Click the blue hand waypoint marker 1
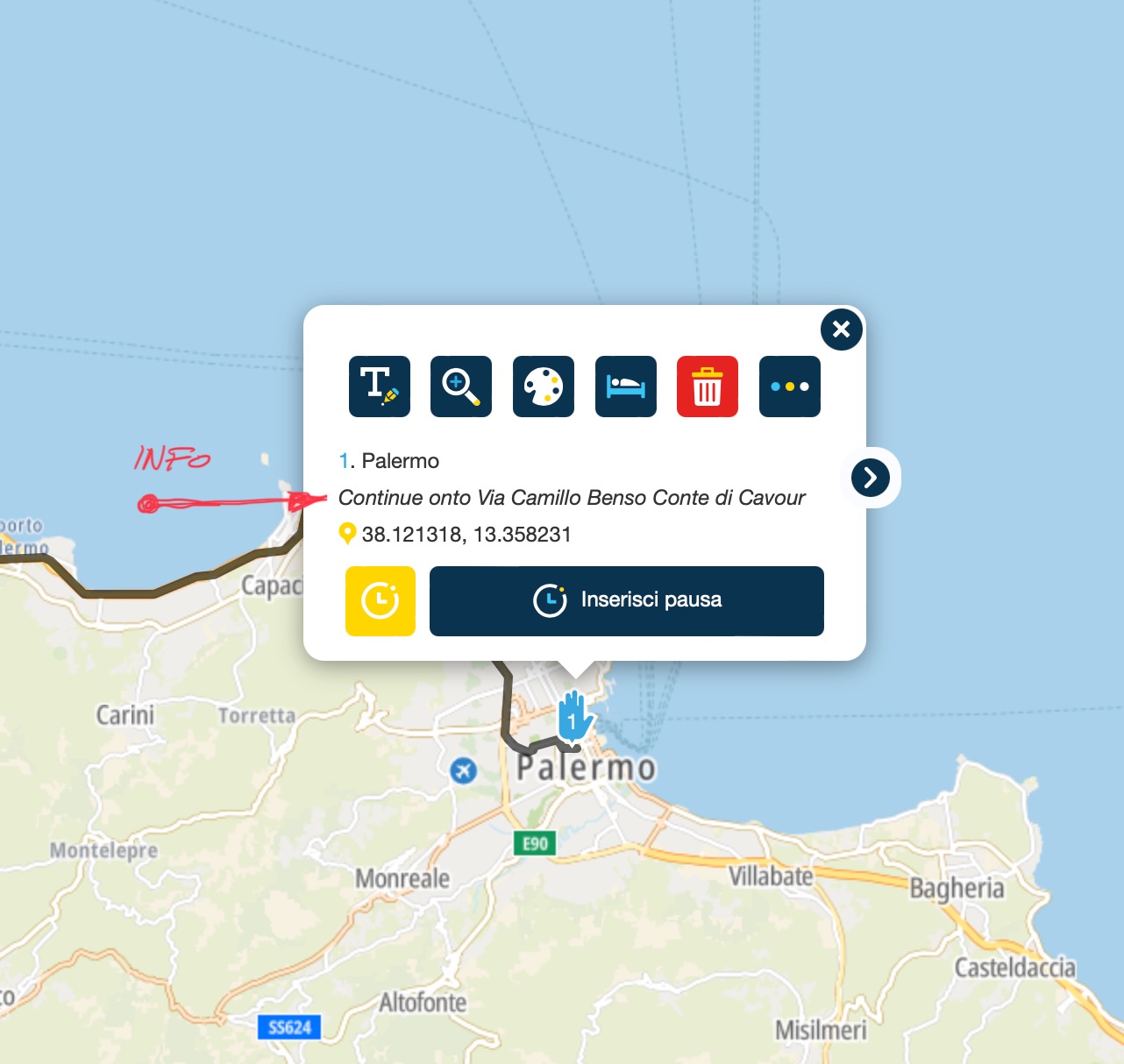The image size is (1124, 1064). tap(575, 717)
